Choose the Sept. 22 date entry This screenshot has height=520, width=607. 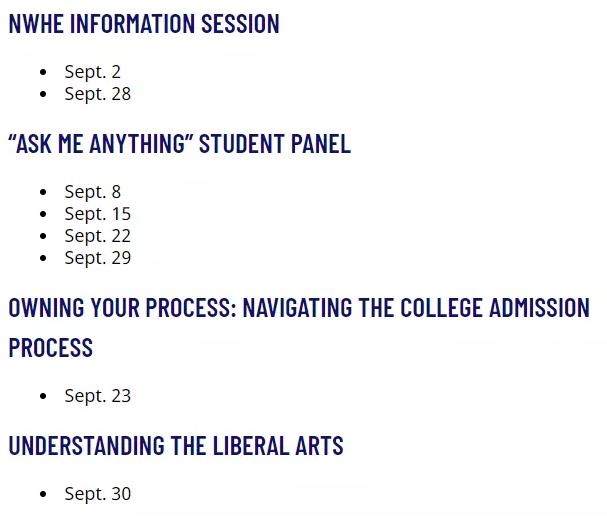click(x=98, y=236)
